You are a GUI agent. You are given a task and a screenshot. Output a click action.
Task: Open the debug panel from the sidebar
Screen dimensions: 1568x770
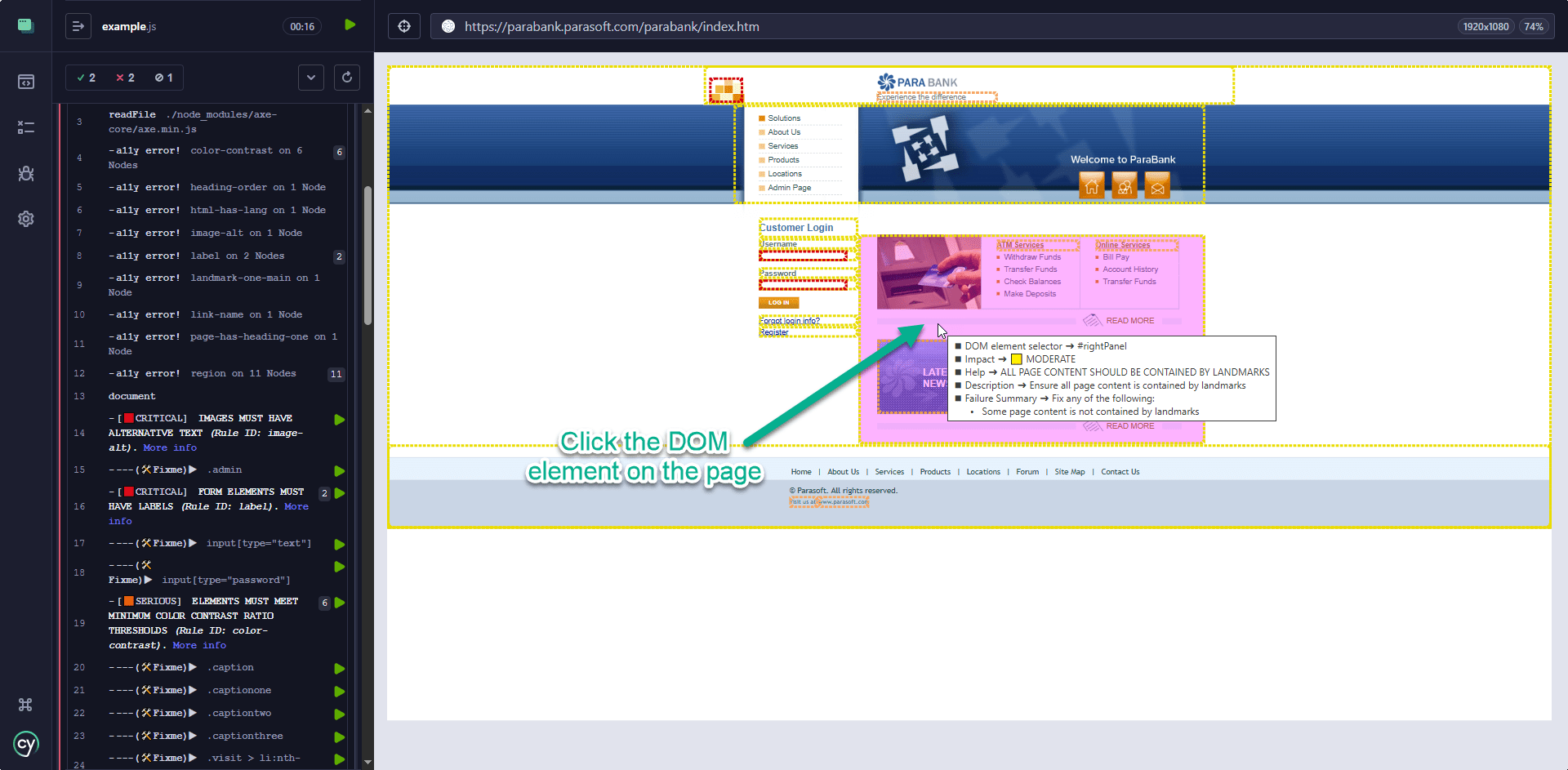tap(26, 173)
